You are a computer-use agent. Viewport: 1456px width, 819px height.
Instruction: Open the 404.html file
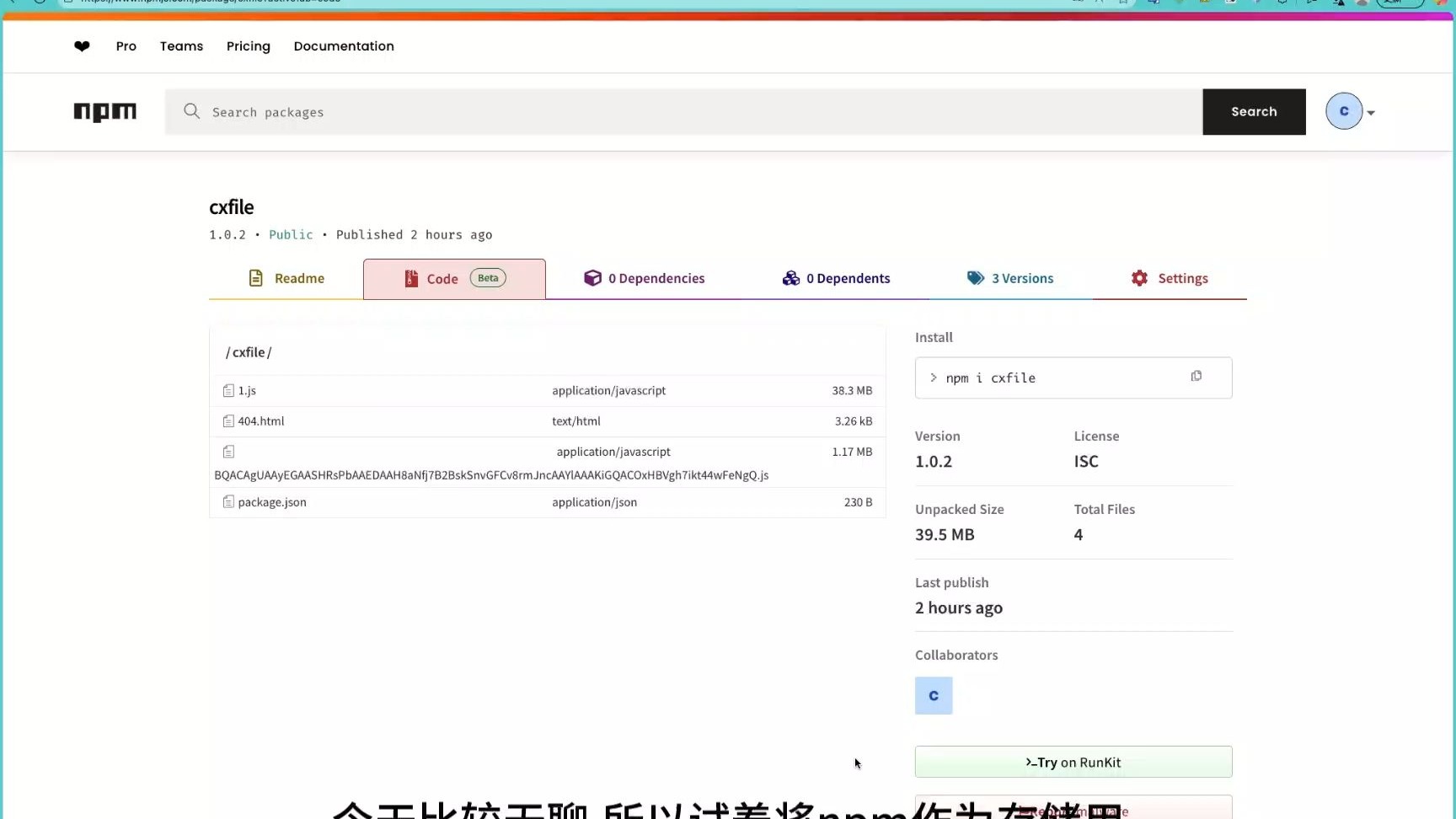(261, 421)
